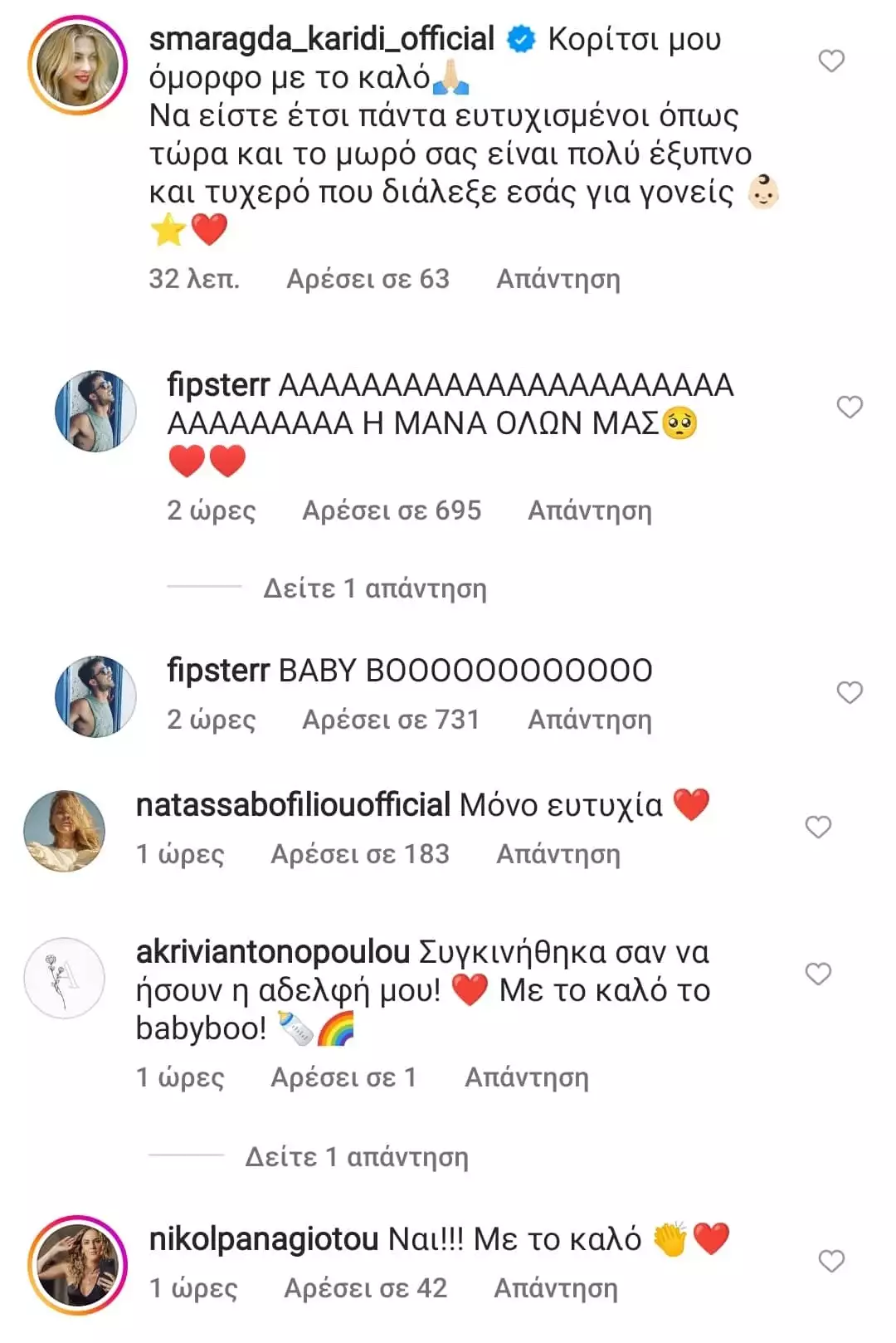Image resolution: width=896 pixels, height=1343 pixels.
Task: Like smaragda_karidi_official's comment with the heart
Action: click(831, 61)
